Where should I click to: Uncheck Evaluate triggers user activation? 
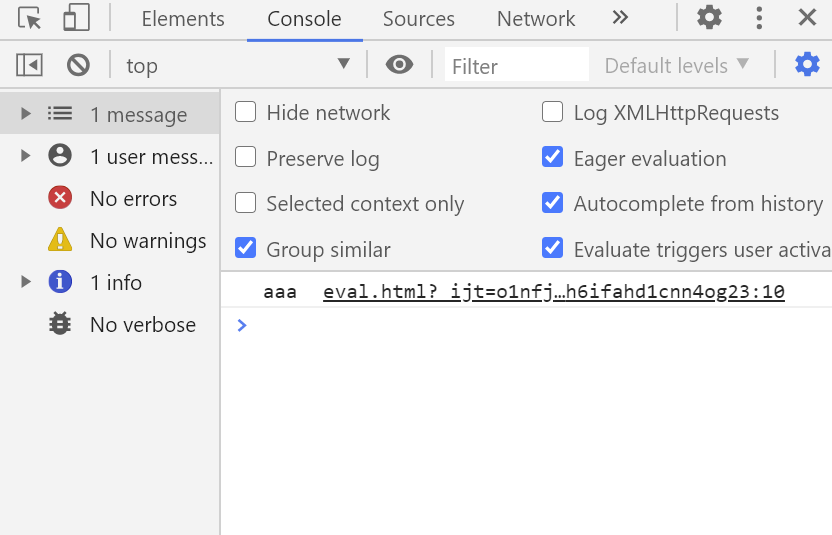[552, 248]
